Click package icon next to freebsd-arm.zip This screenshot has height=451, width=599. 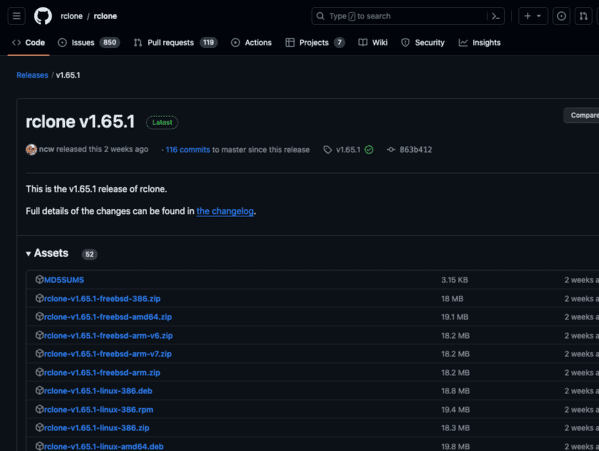coord(39,372)
